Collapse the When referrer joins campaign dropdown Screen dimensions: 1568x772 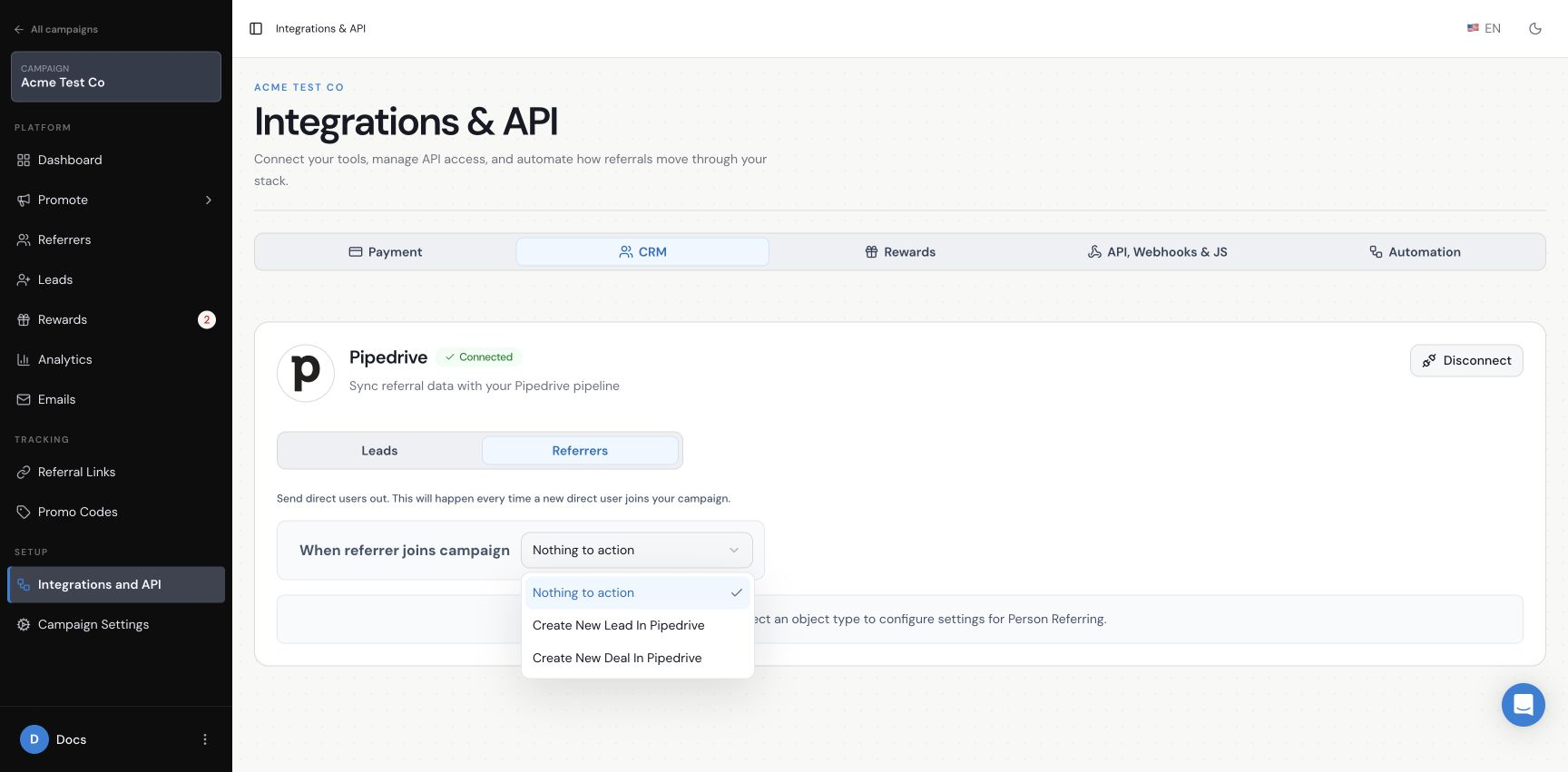[637, 550]
